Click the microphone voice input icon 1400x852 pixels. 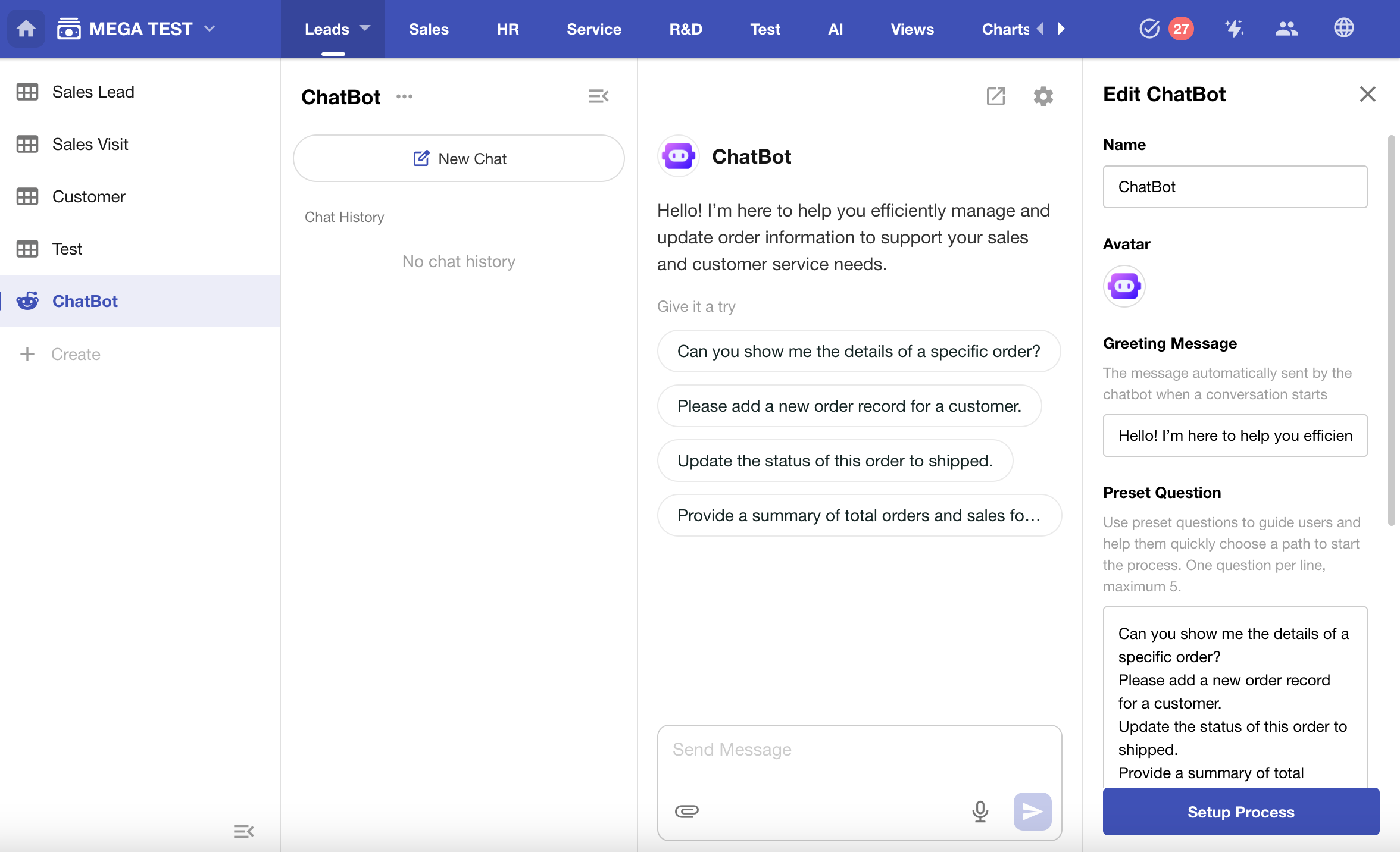click(x=980, y=811)
